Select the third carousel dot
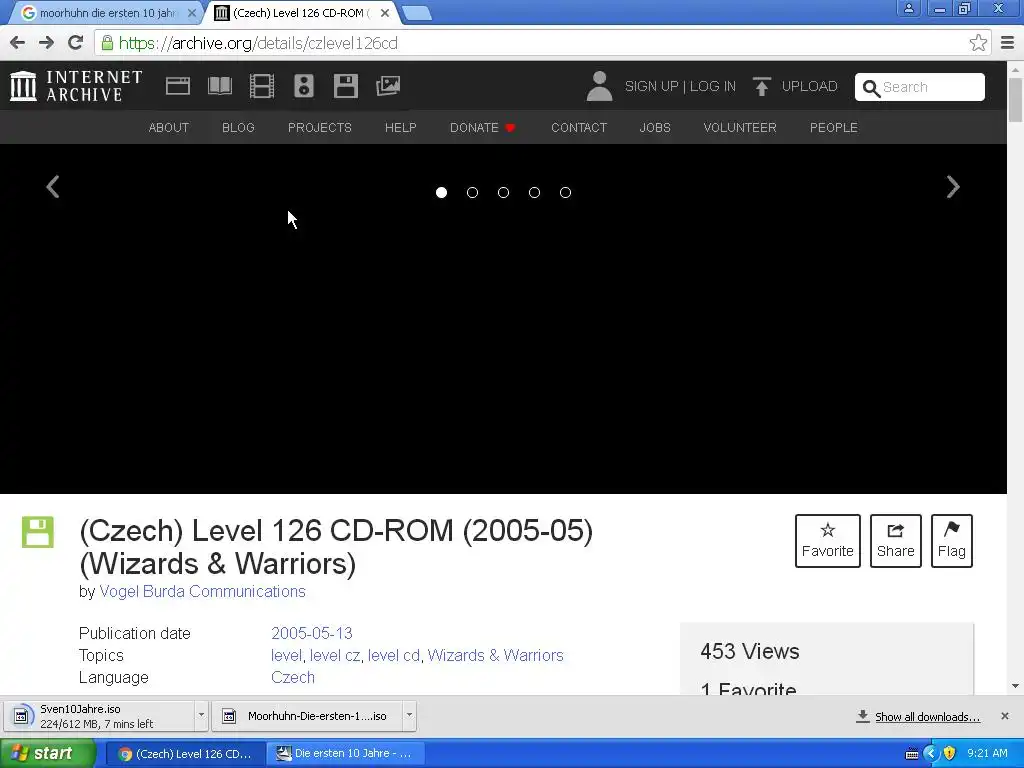The image size is (1024, 768). tap(504, 193)
